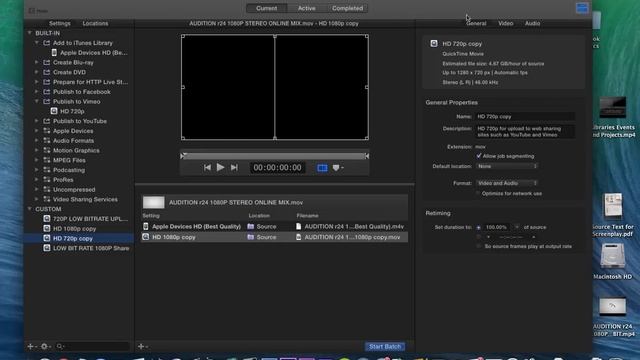Click the Publish to Facebook destination icon
The height and width of the screenshot is (360, 640).
coord(47,92)
